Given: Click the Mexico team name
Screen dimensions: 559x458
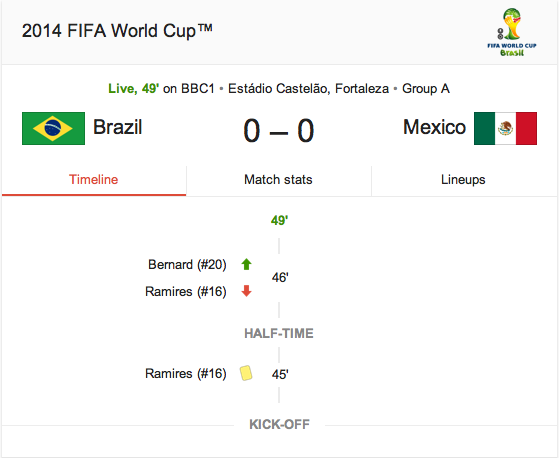Looking at the screenshot, I should (x=434, y=127).
